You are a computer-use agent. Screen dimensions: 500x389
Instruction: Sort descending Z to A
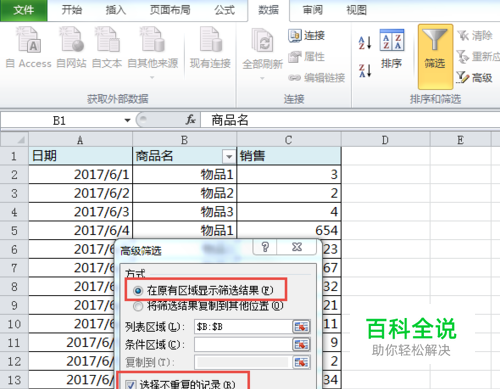point(365,70)
